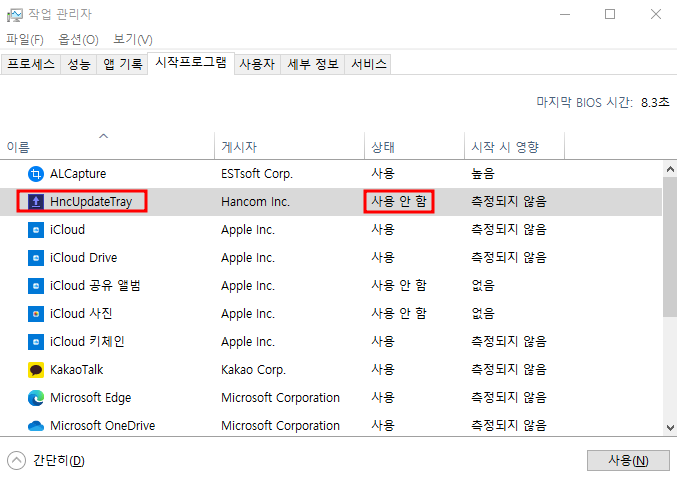
Task: Sort by the 상태 column header
Action: tap(414, 145)
